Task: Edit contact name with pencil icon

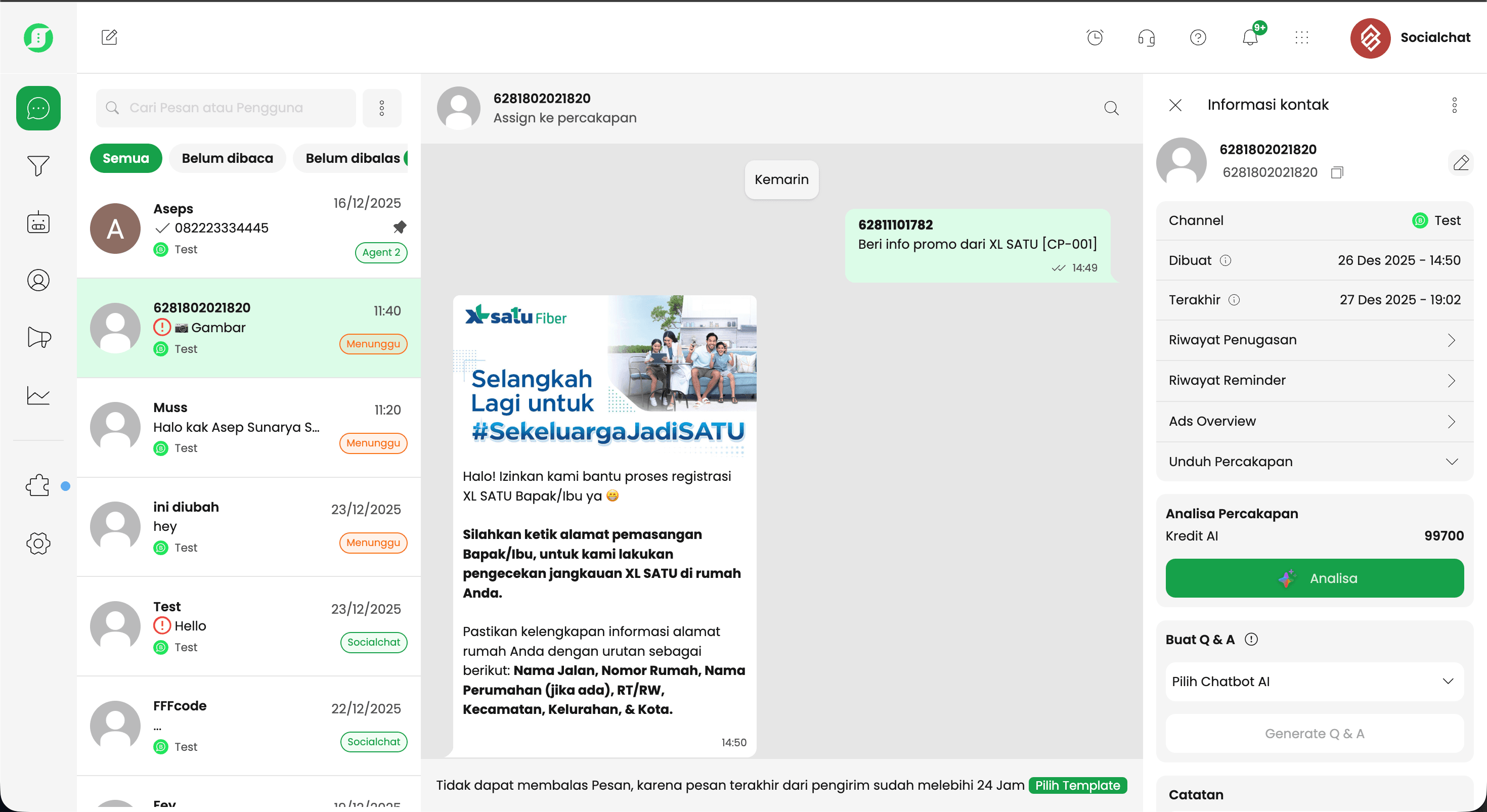Action: tap(1461, 163)
